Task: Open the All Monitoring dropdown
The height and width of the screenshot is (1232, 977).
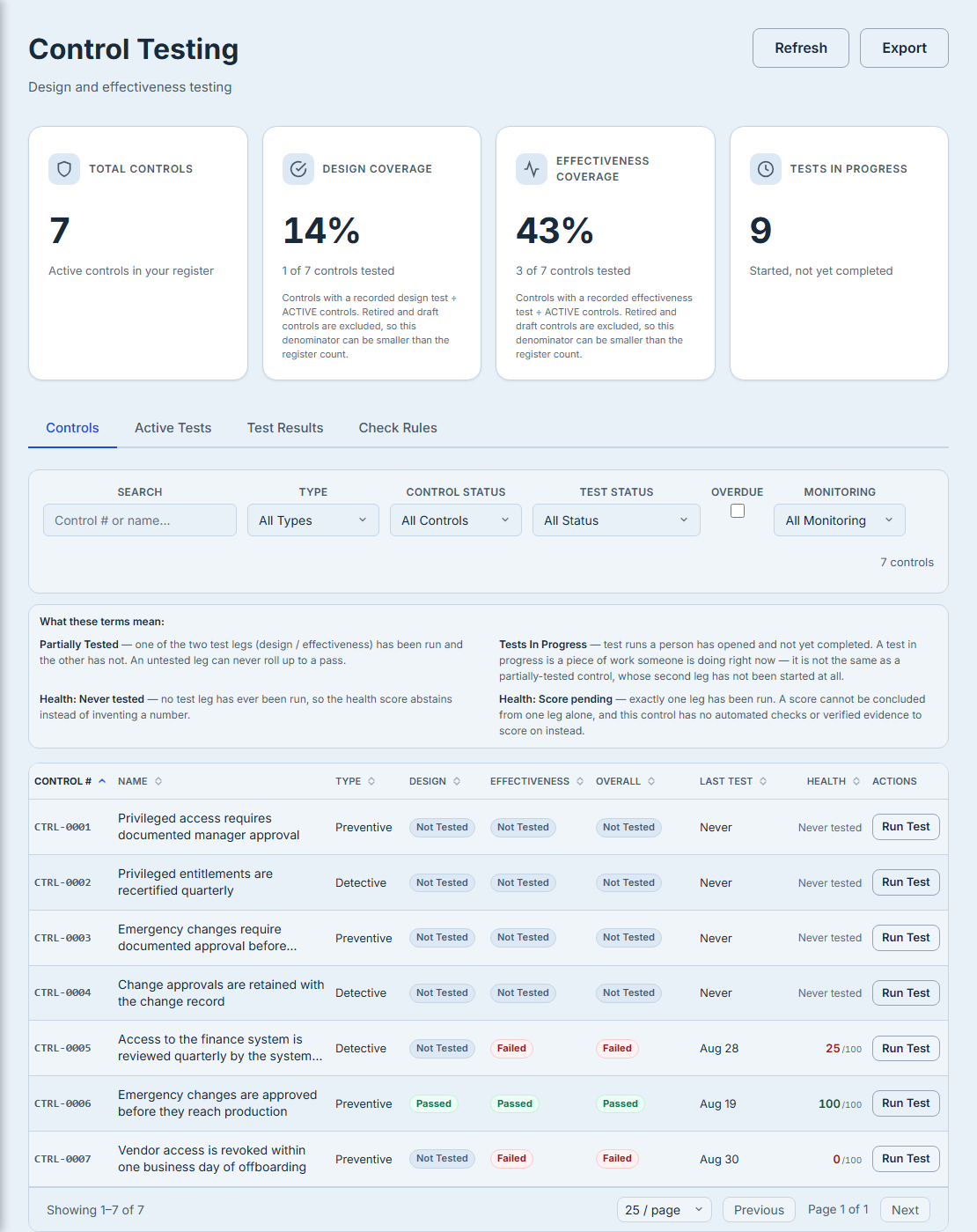Action: tap(840, 520)
